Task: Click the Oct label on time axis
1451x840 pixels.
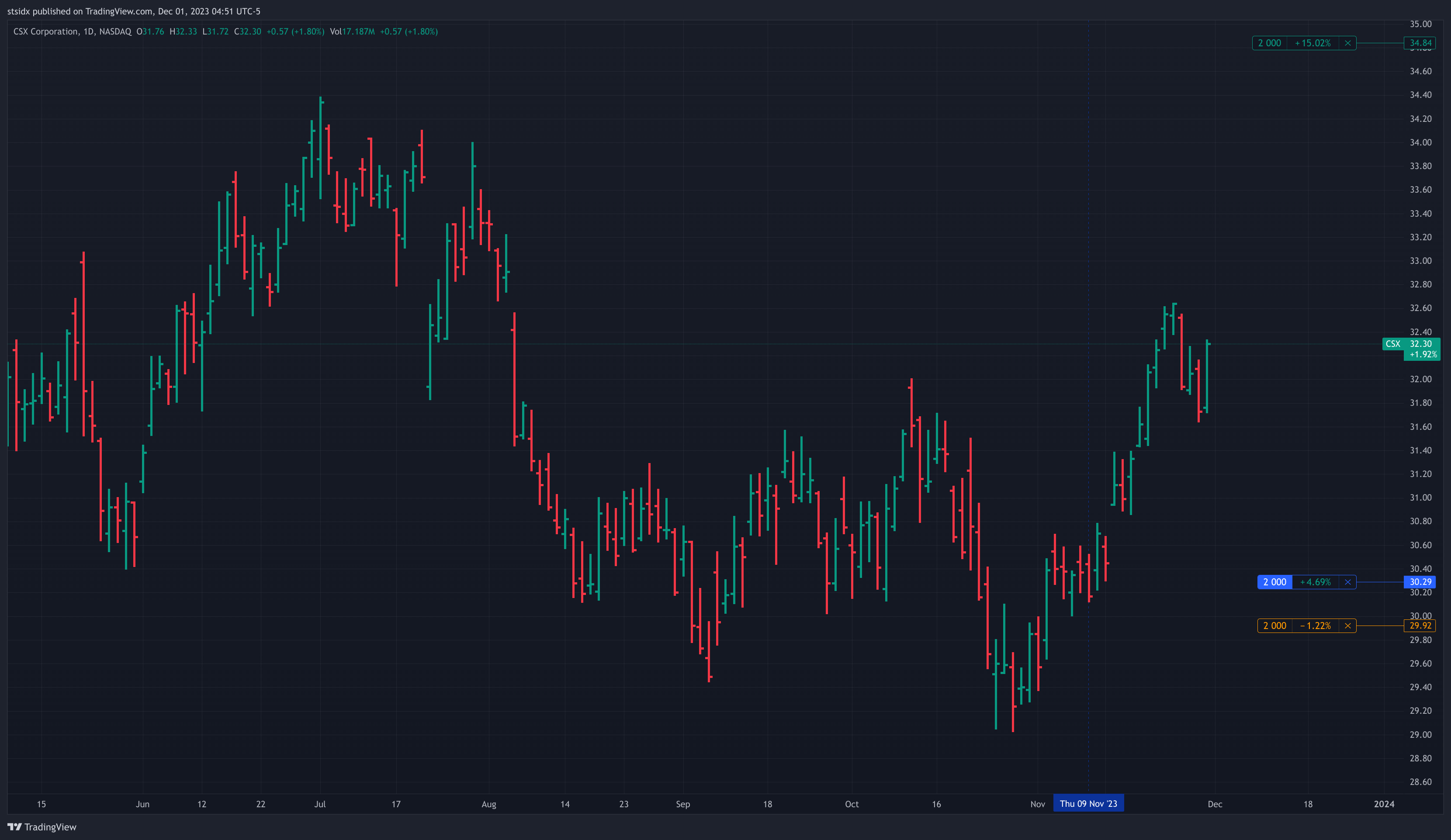Action: (851, 804)
